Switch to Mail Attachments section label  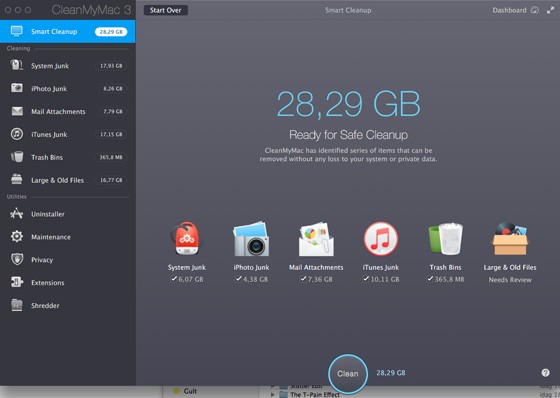pos(58,111)
